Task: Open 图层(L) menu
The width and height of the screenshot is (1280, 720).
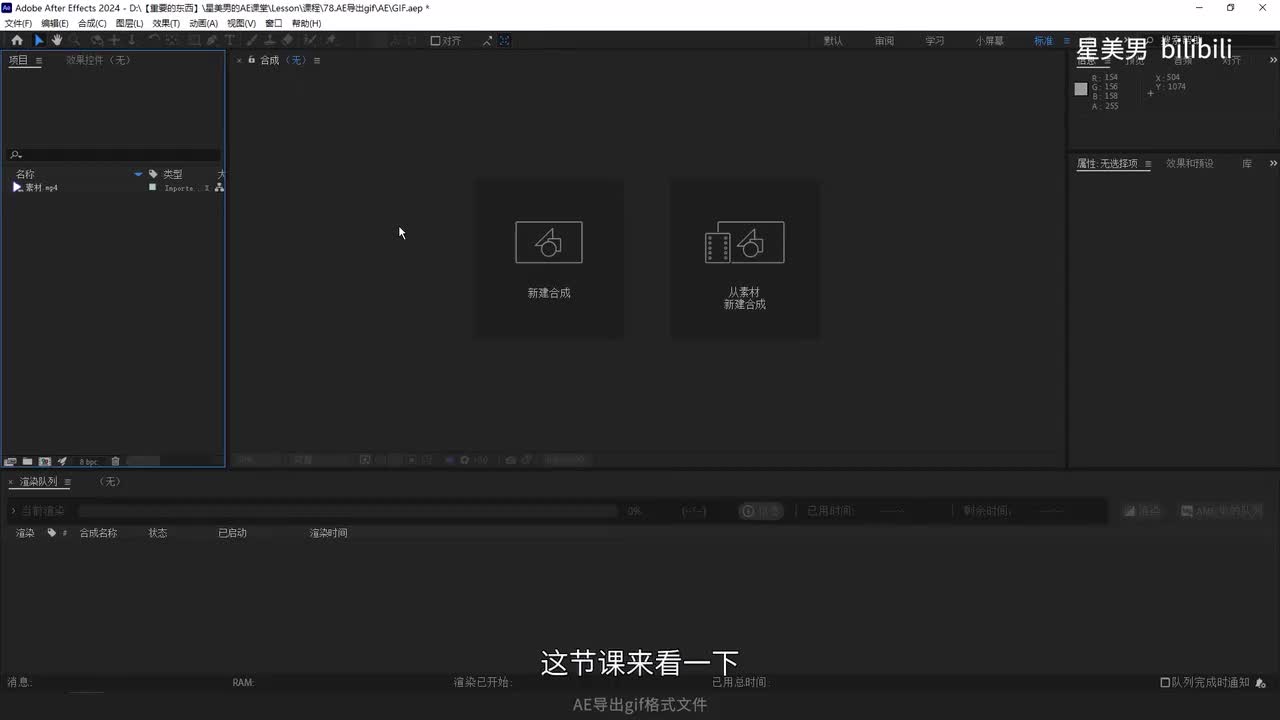Action: click(129, 23)
